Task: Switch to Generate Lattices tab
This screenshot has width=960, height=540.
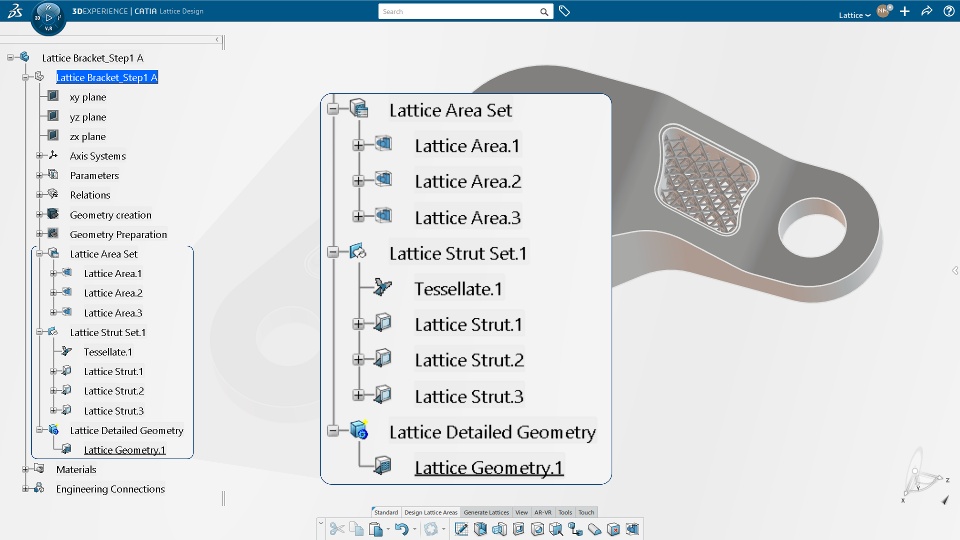Action: tap(486, 512)
